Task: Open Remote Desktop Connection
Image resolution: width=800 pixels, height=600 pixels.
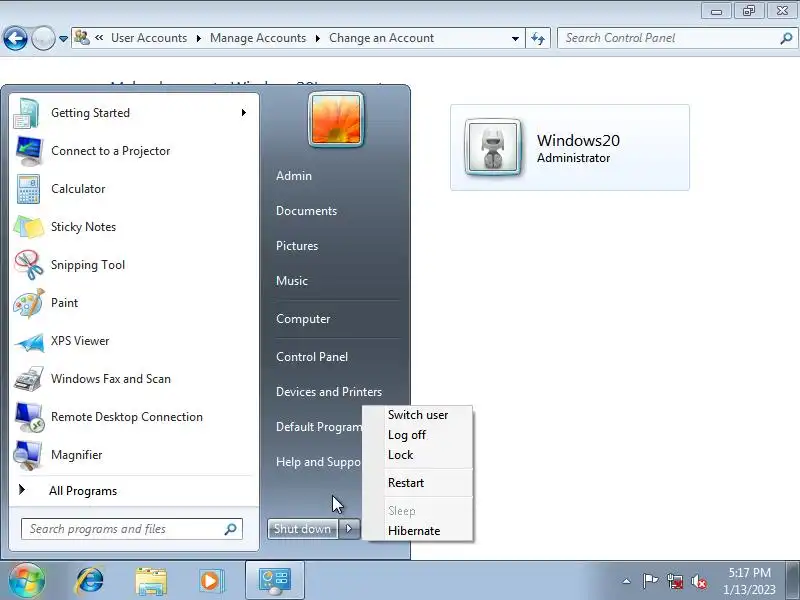Action: (x=134, y=417)
